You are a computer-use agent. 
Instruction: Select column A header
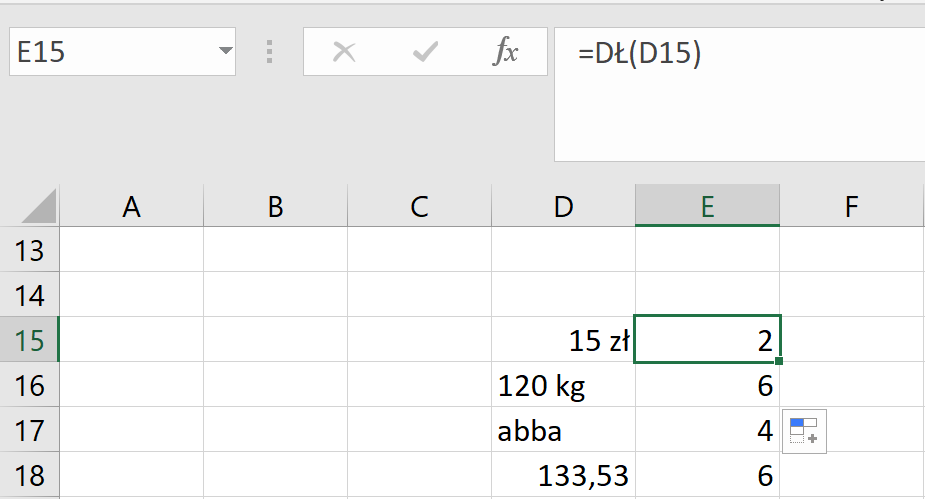point(131,207)
